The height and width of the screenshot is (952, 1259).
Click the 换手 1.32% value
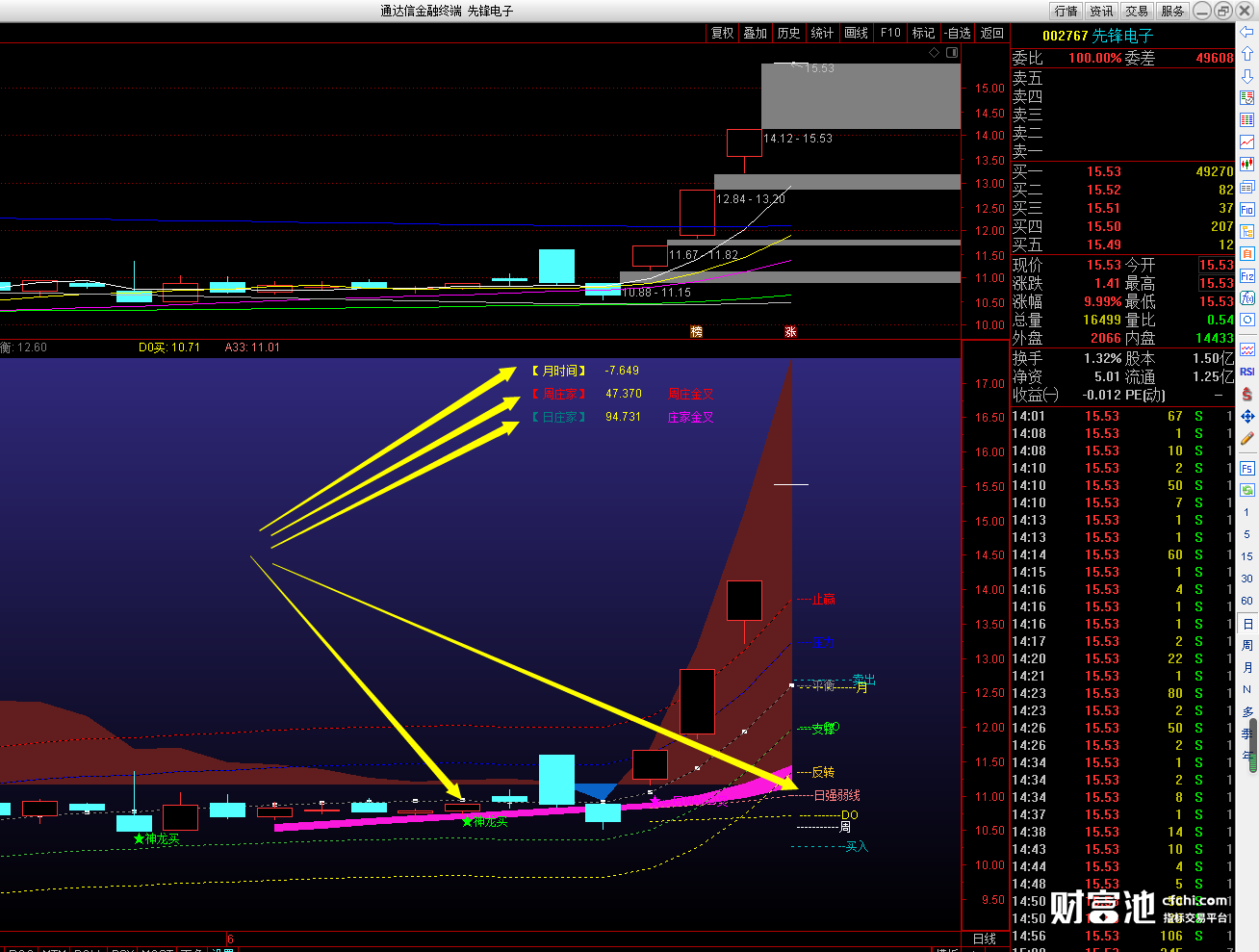(1101, 358)
